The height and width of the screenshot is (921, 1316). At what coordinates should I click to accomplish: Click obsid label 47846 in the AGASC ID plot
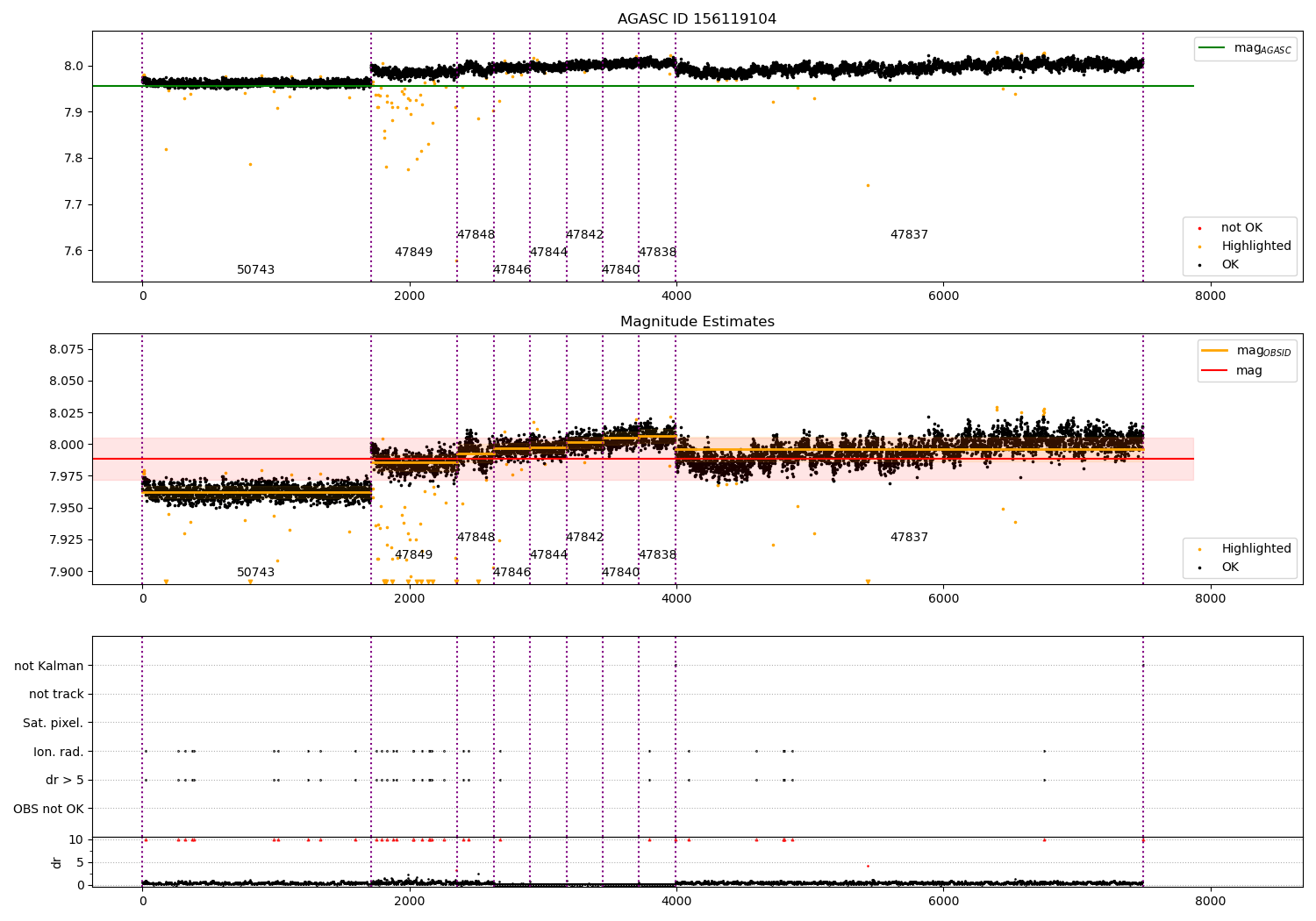pyautogui.click(x=511, y=270)
